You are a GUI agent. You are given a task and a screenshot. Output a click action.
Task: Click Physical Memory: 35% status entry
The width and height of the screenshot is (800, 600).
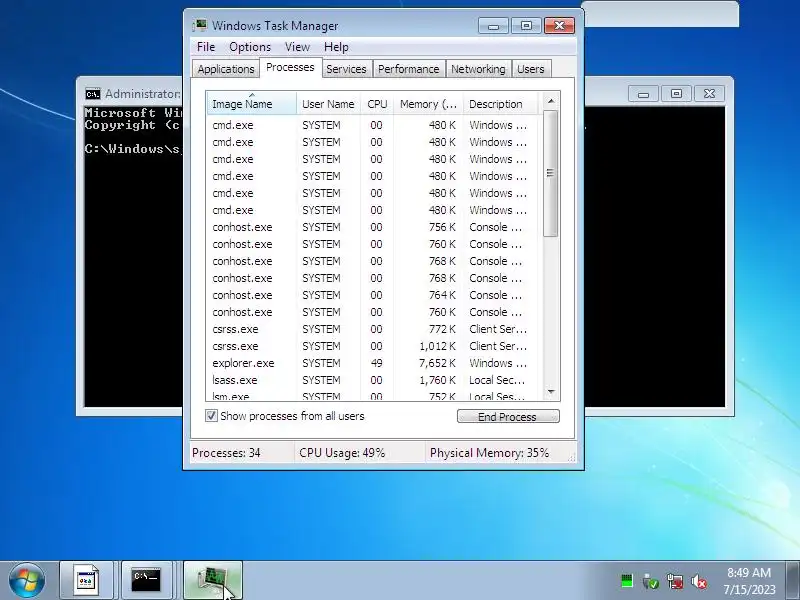(489, 453)
